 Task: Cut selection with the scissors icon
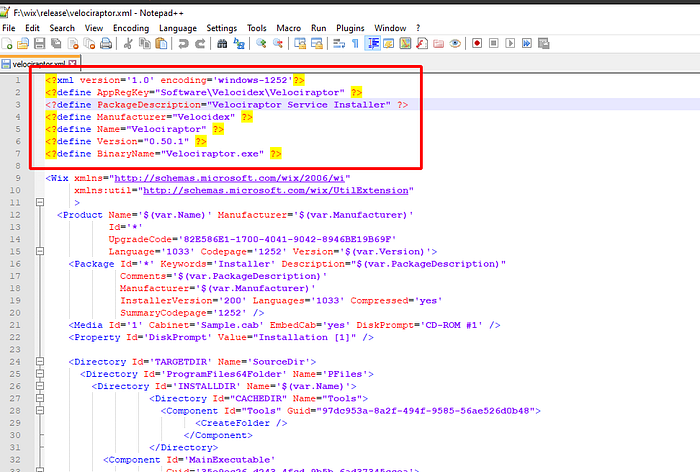(128, 44)
